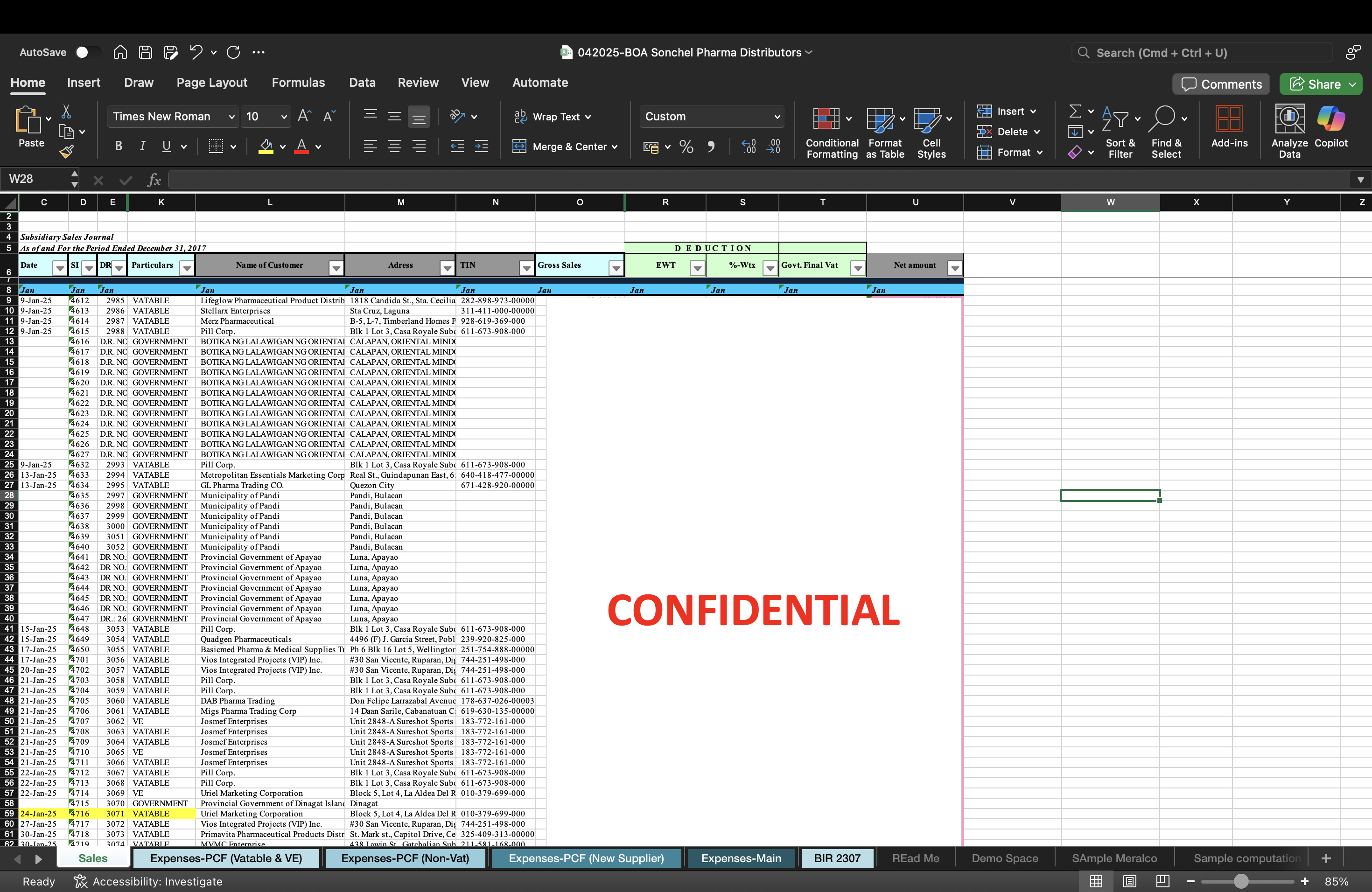Toggle Bold formatting
The width and height of the screenshot is (1372, 892).
click(118, 146)
